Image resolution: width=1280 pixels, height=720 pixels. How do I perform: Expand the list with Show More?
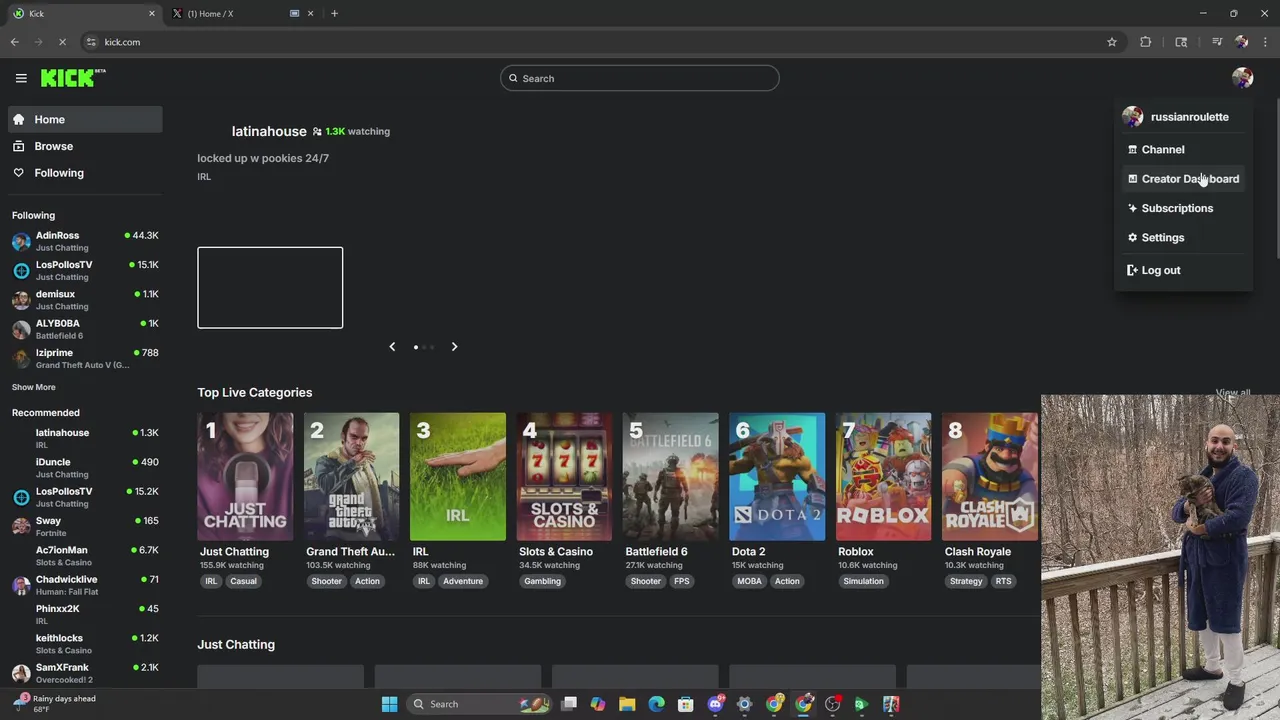coord(34,387)
